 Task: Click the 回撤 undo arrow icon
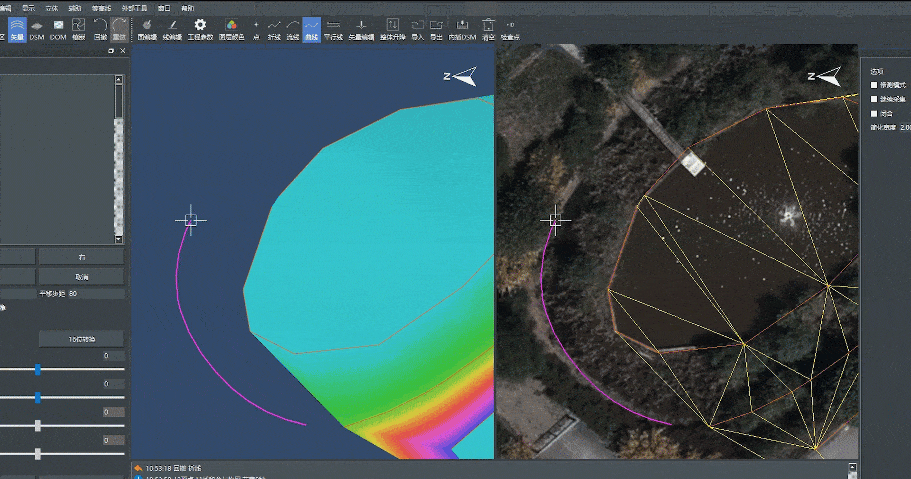coord(99,27)
